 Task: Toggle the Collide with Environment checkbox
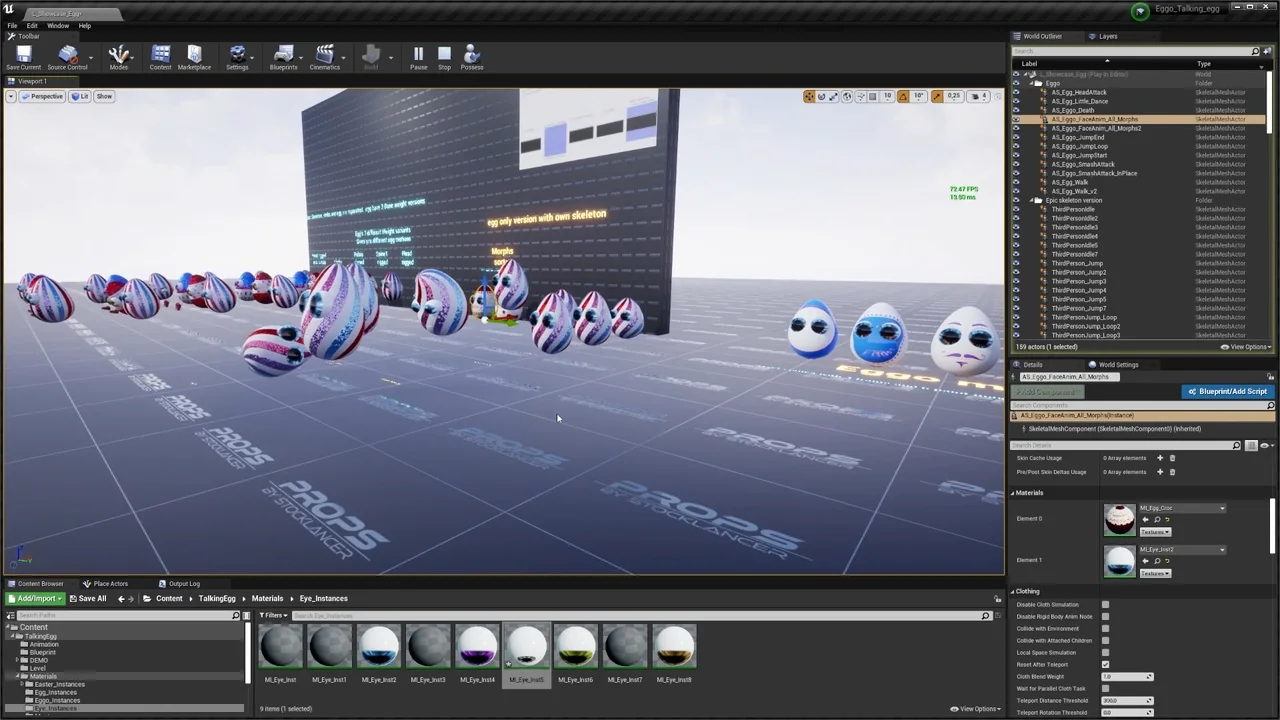click(1105, 629)
